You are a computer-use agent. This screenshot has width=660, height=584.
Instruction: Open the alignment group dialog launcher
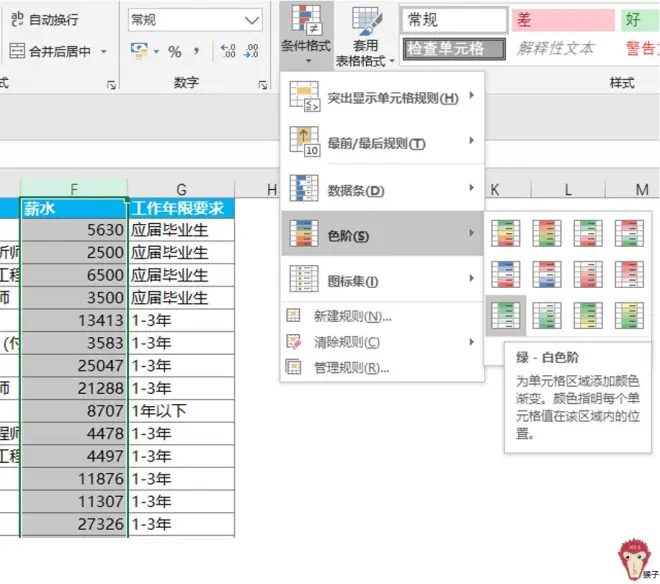(x=112, y=85)
